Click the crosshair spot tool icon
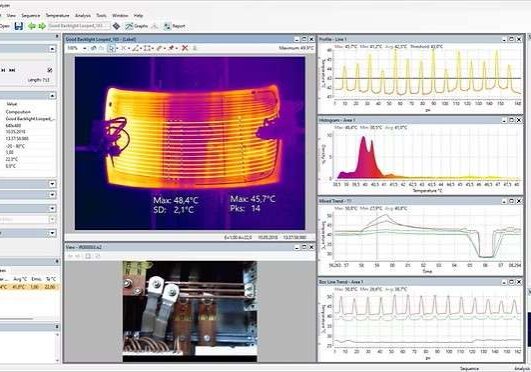Screen dimensions: 531x372 click(123, 48)
